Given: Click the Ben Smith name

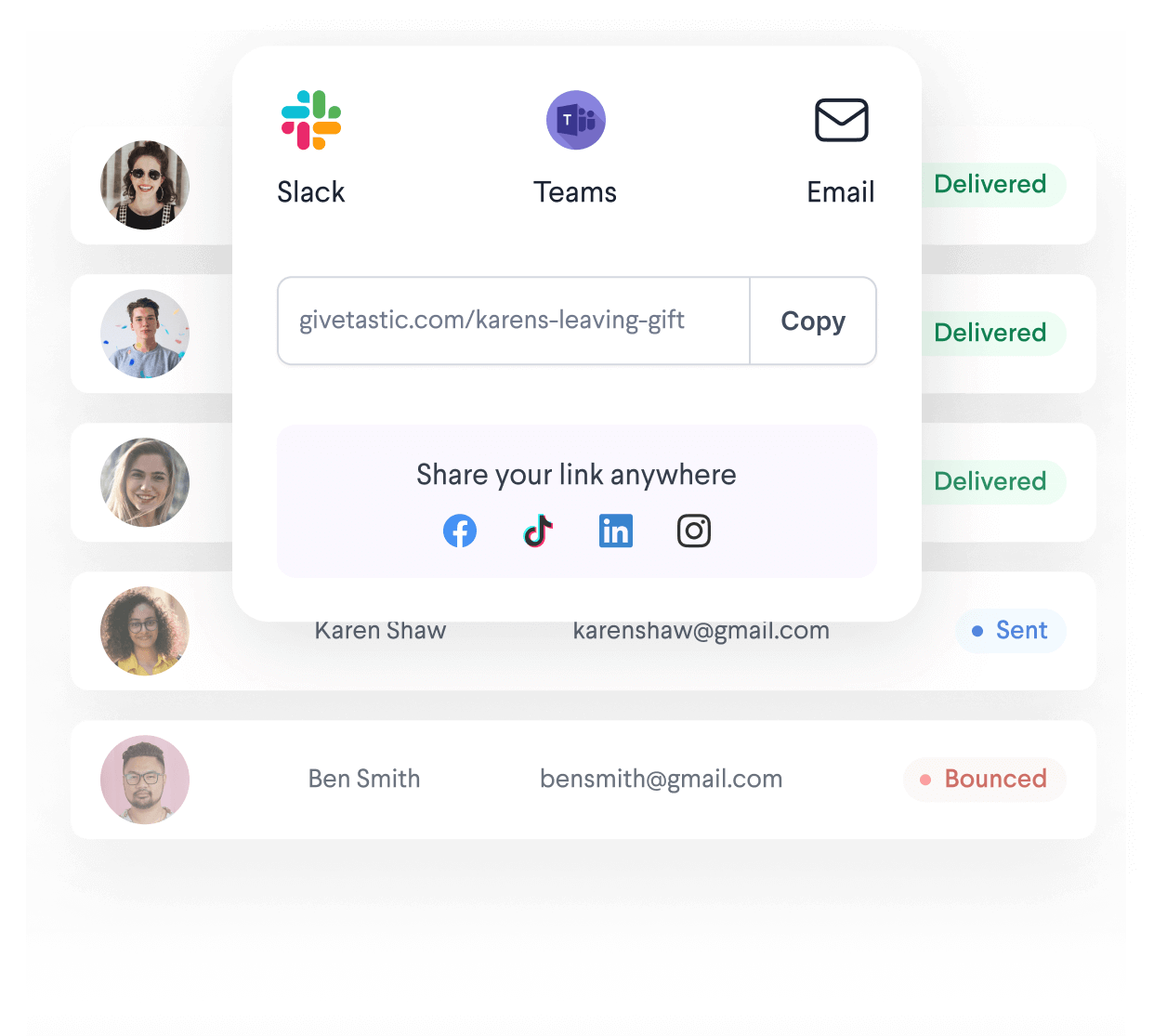Looking at the screenshot, I should coord(364,779).
